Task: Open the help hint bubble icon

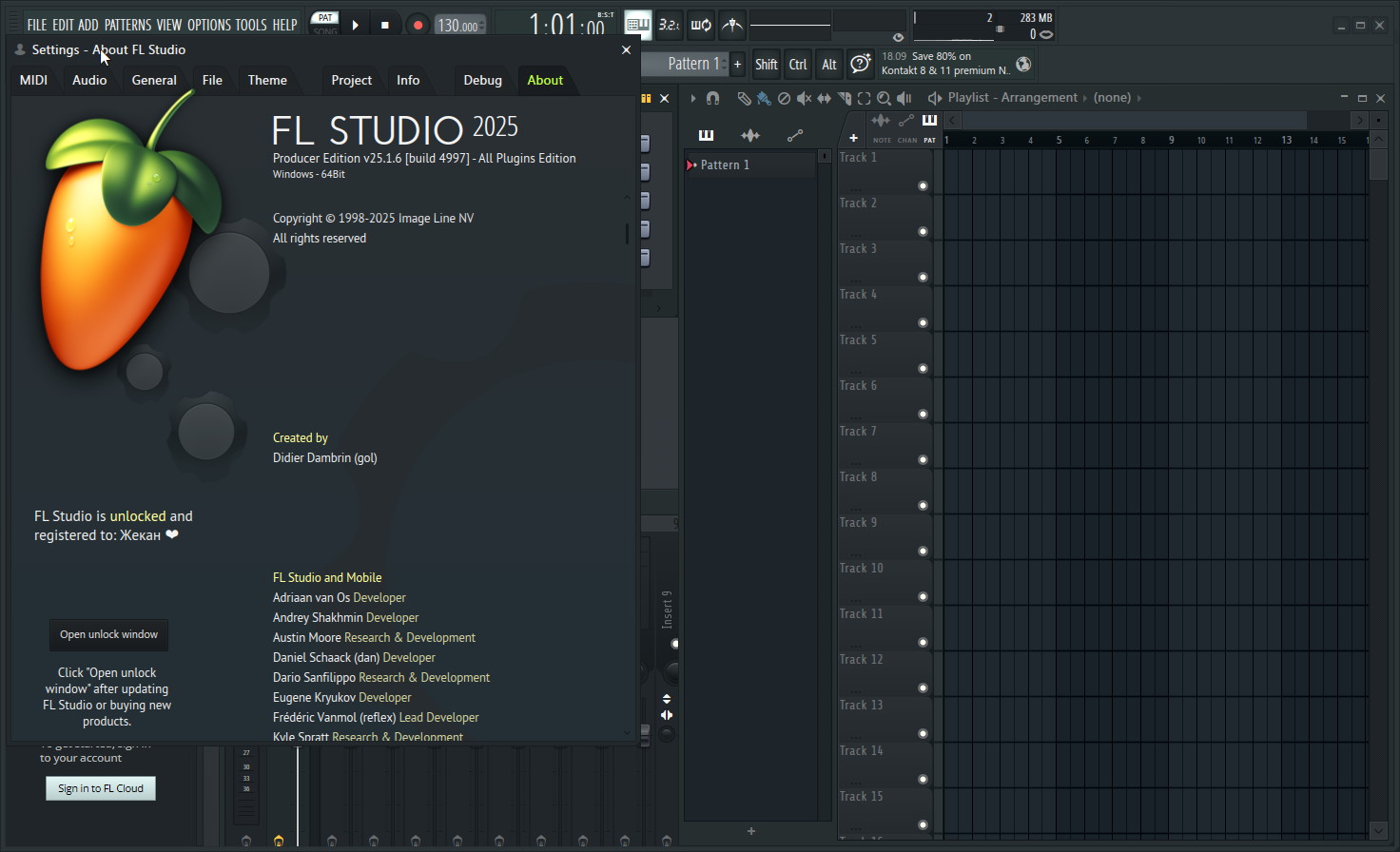Action: [860, 64]
